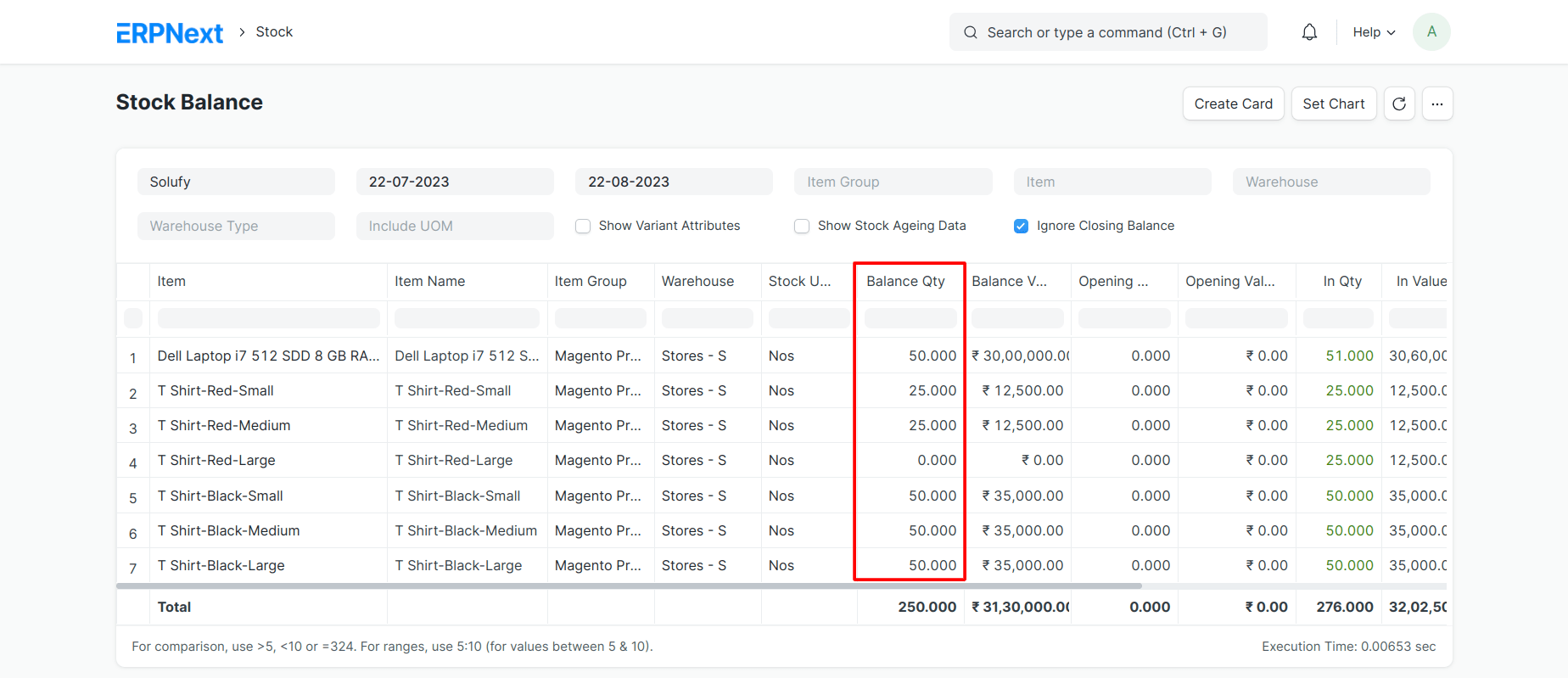Image resolution: width=1568 pixels, height=678 pixels.
Task: Click the Total row label
Action: (x=175, y=608)
